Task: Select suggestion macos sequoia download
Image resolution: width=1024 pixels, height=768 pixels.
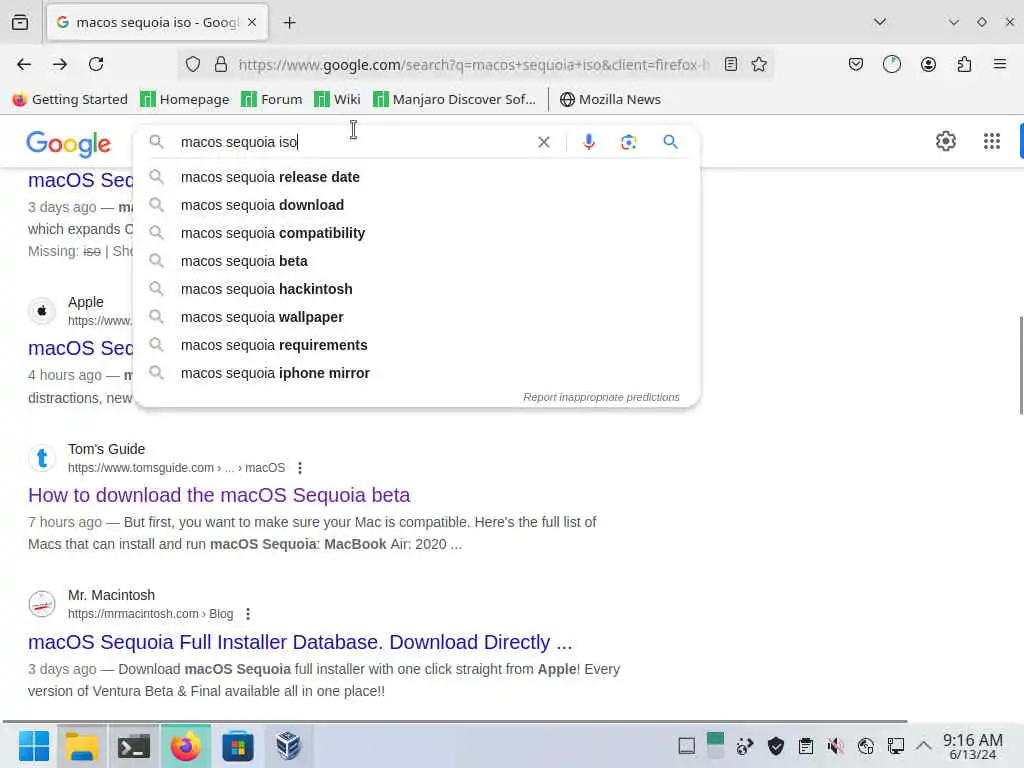Action: point(417,205)
